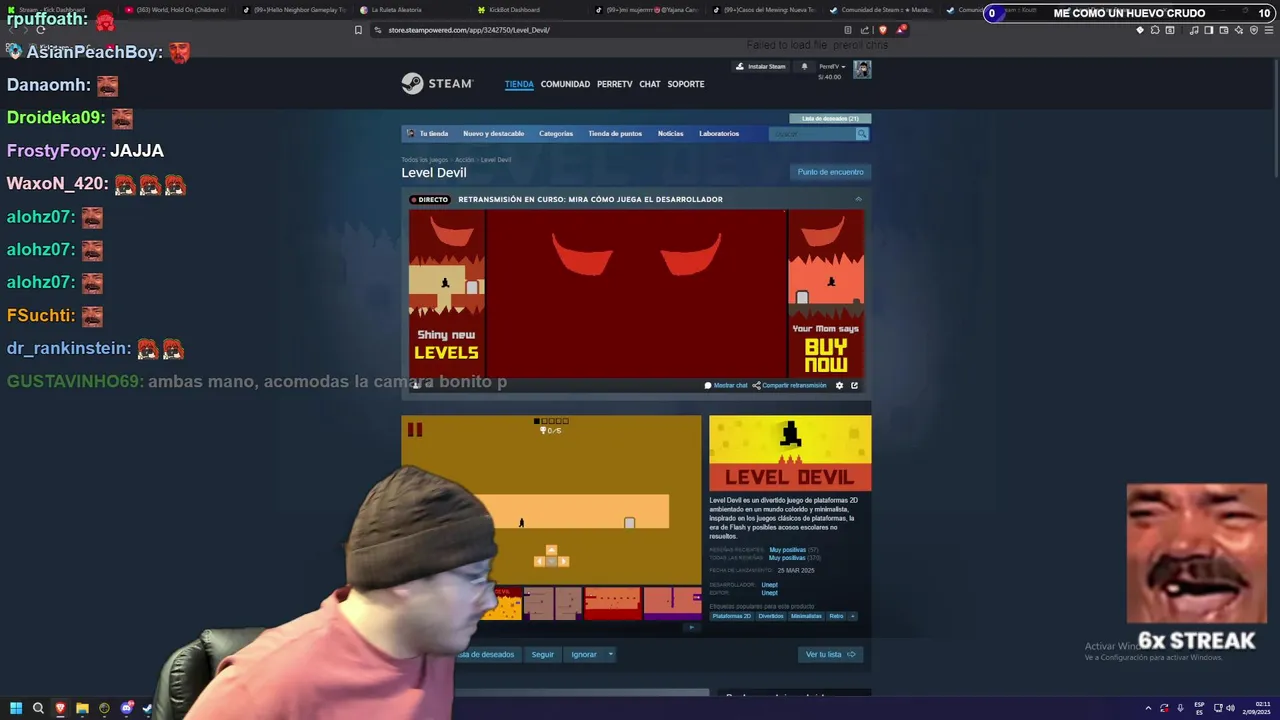This screenshot has height=720, width=1280.
Task: Open Lista de deseados (21) button
Action: 830,118
